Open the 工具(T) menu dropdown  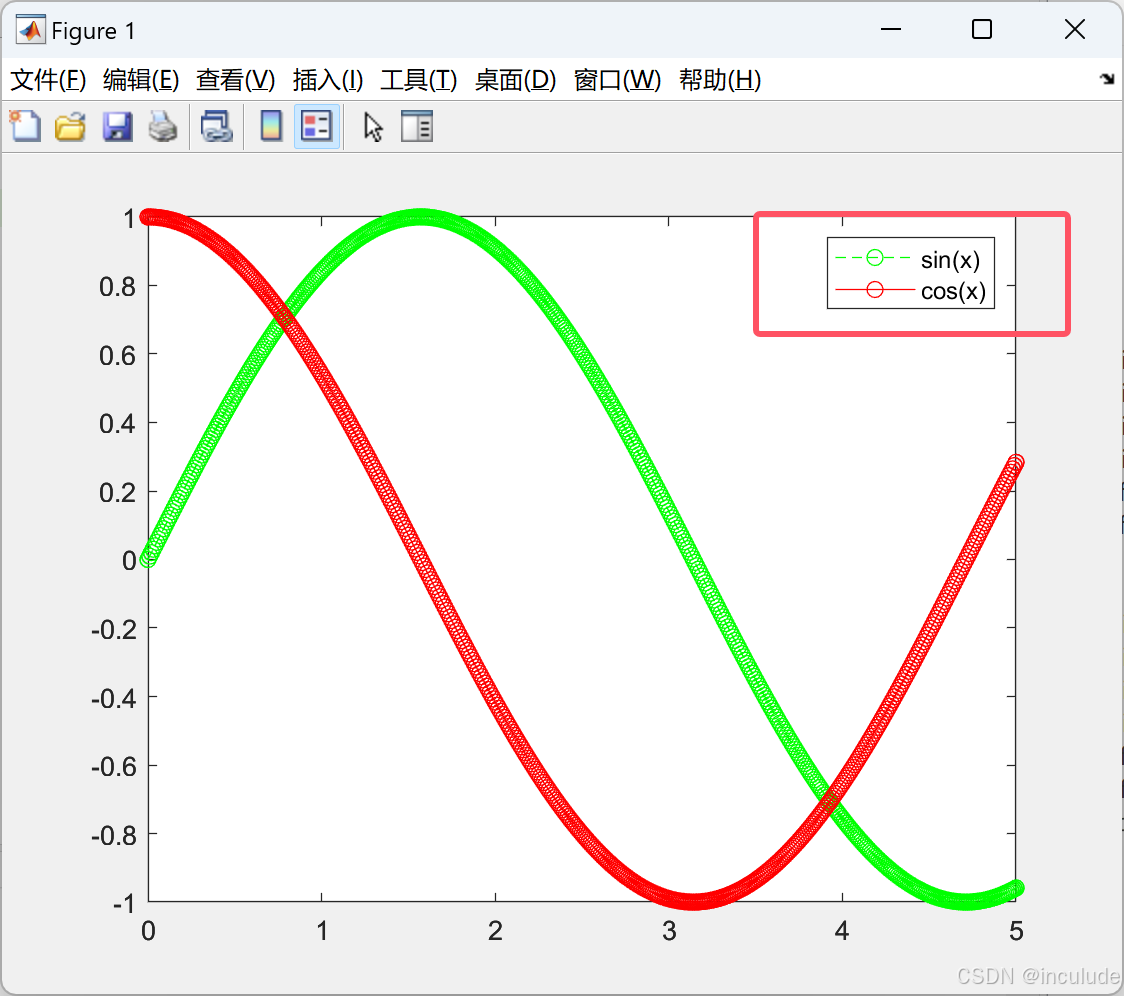[418, 80]
